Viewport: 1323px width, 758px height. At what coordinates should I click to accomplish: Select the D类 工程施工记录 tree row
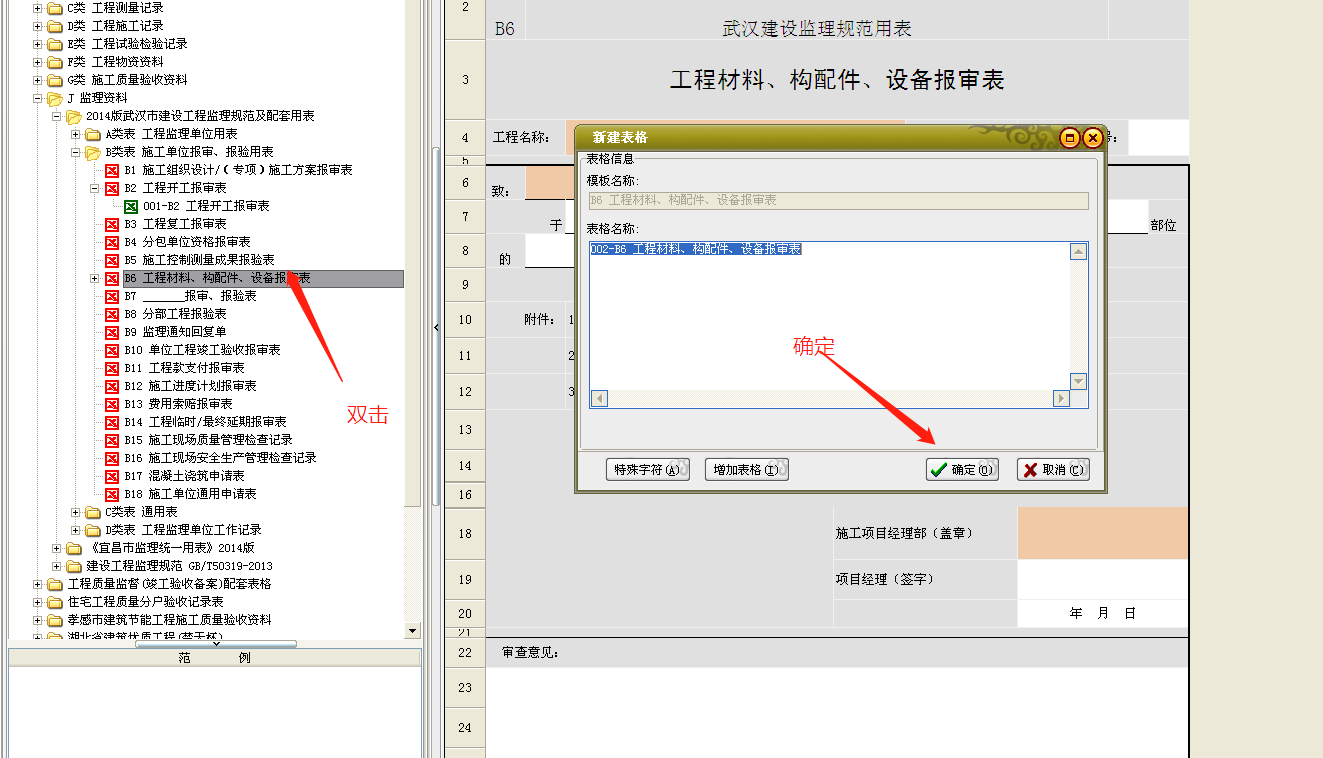[x=115, y=26]
